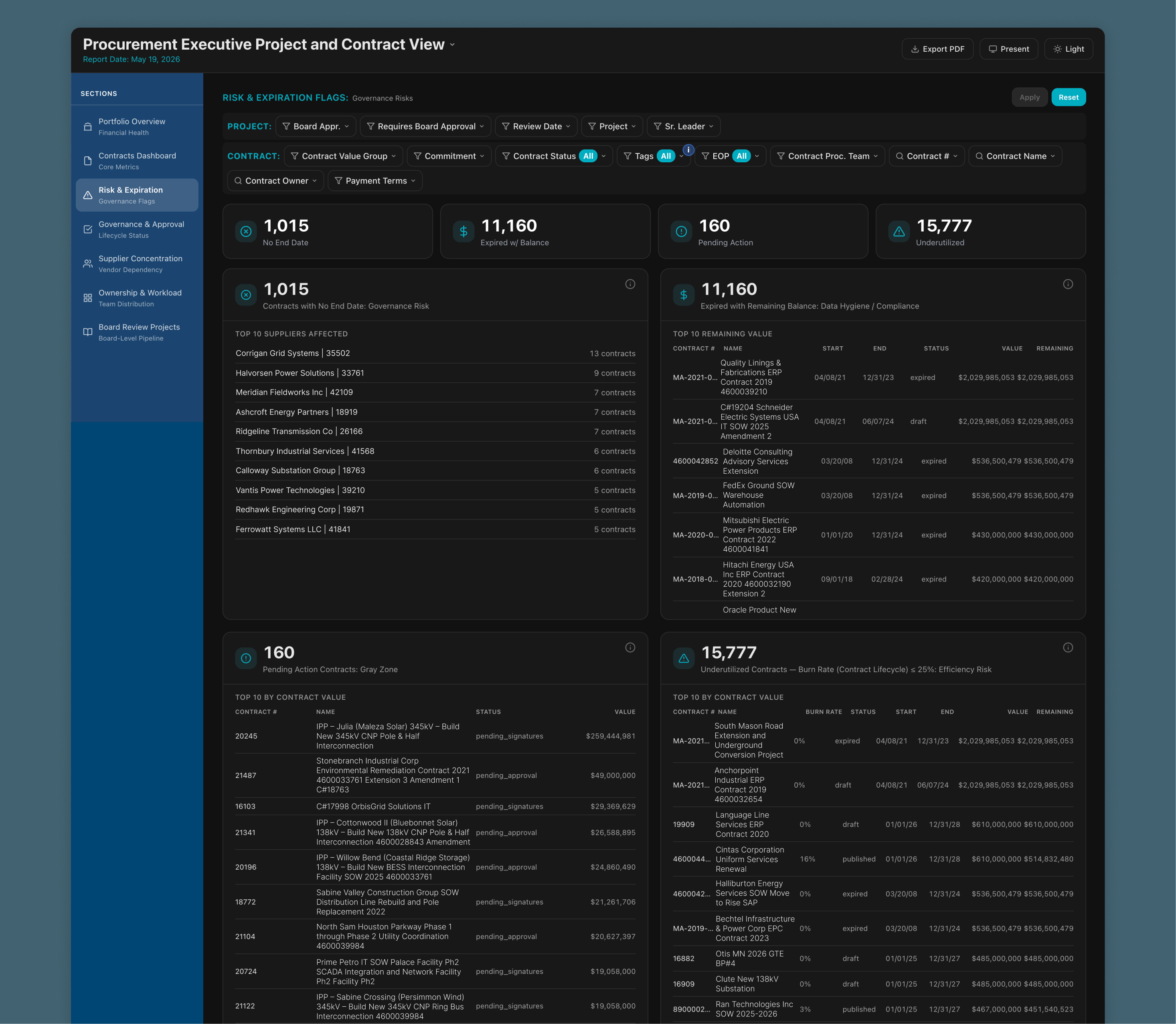The height and width of the screenshot is (1024, 1176).
Task: Expand the Project filter dropdown
Action: click(x=612, y=126)
